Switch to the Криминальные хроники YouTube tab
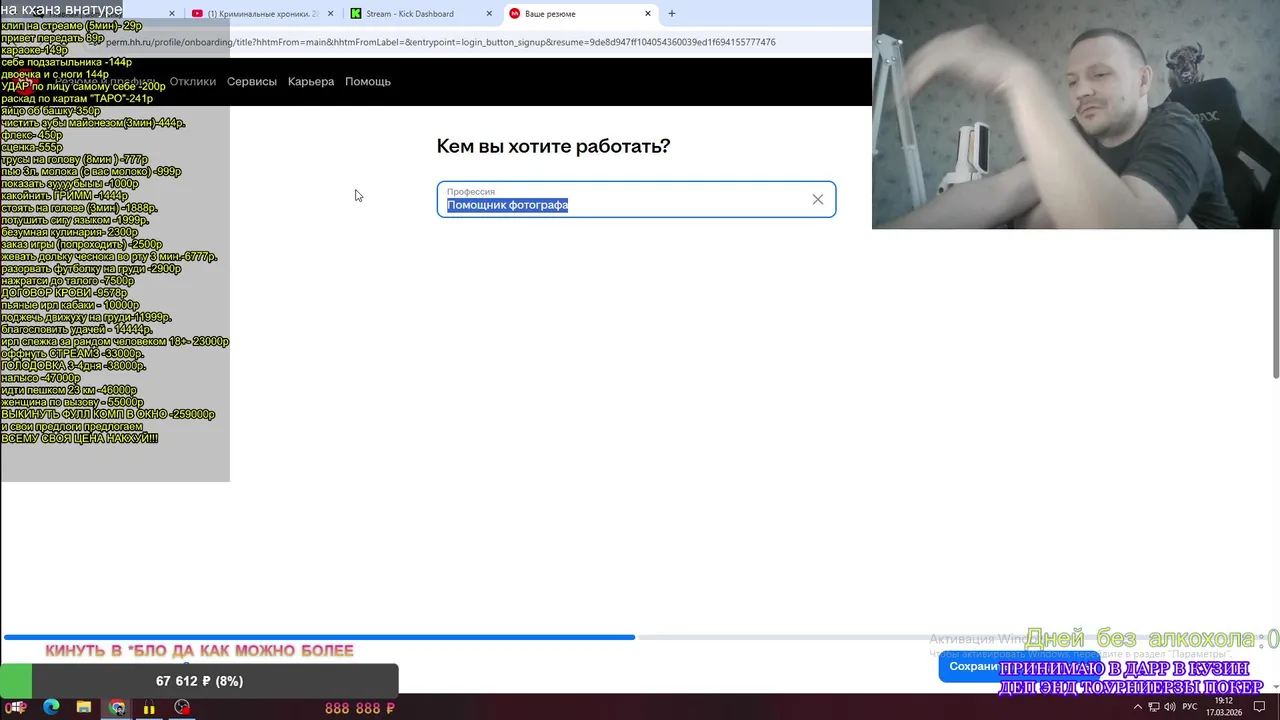 [262, 14]
